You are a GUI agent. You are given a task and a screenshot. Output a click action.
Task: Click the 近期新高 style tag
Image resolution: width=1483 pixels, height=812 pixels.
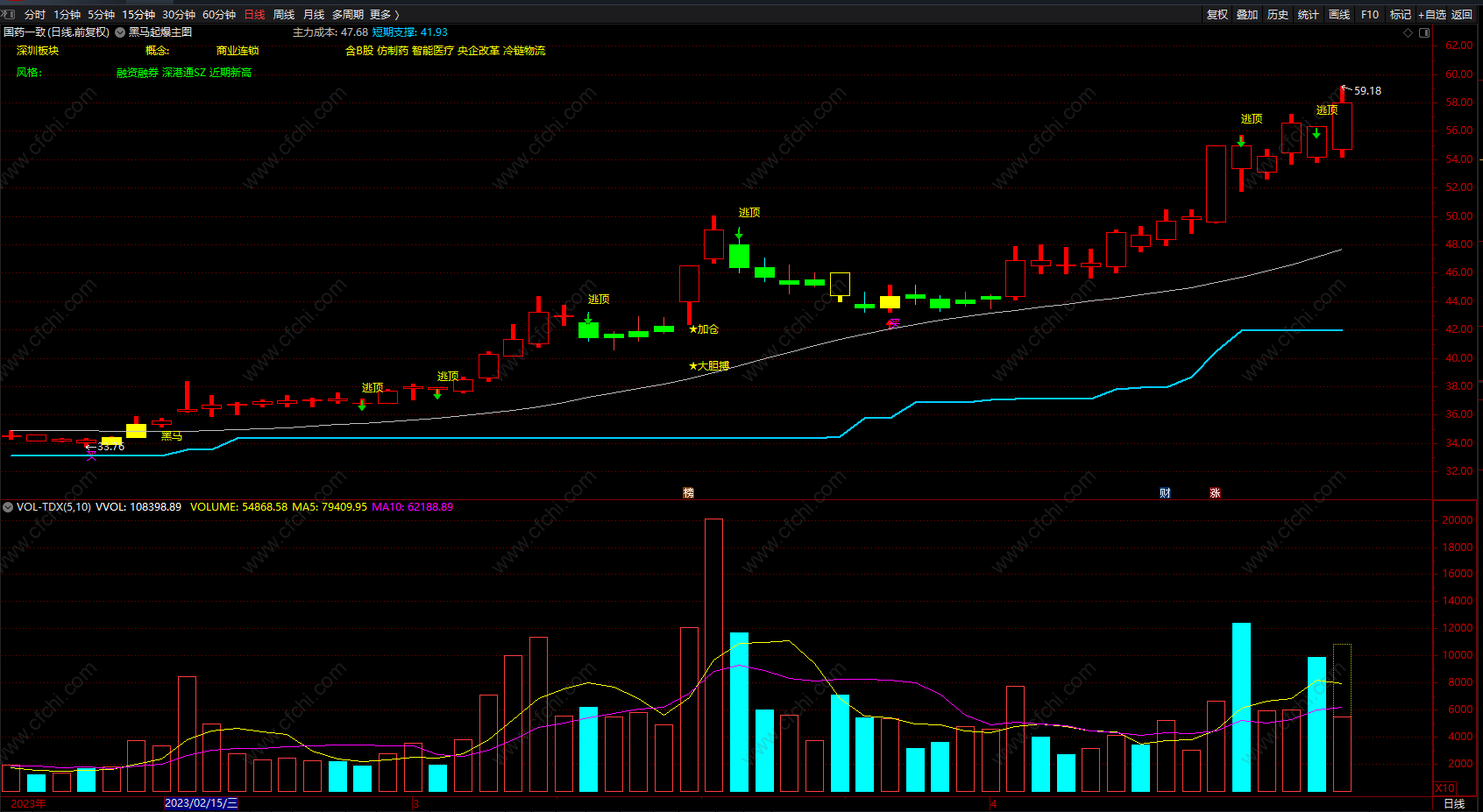click(231, 73)
